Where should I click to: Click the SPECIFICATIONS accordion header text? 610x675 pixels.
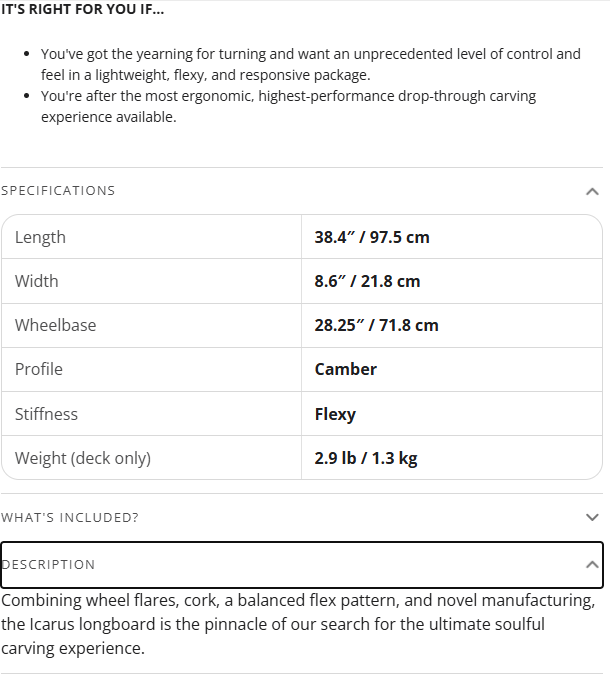pyautogui.click(x=58, y=191)
